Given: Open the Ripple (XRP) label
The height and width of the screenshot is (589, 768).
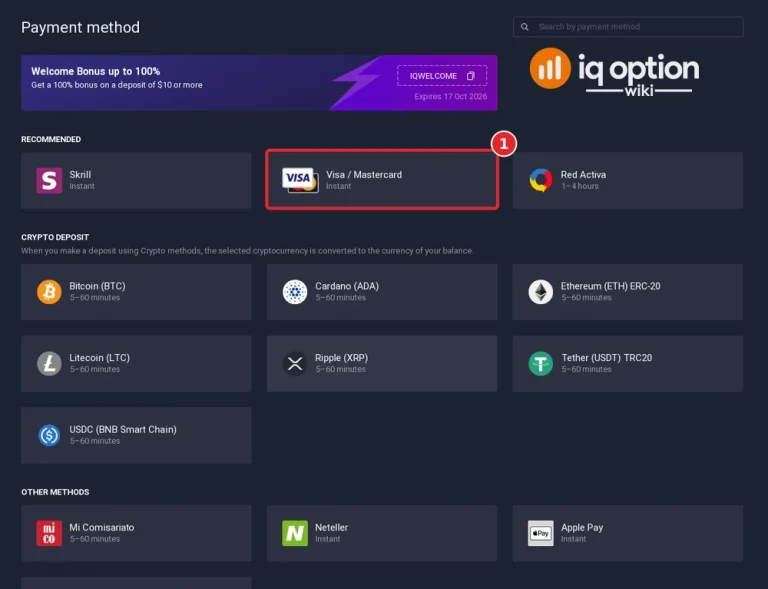Looking at the screenshot, I should (x=341, y=358).
